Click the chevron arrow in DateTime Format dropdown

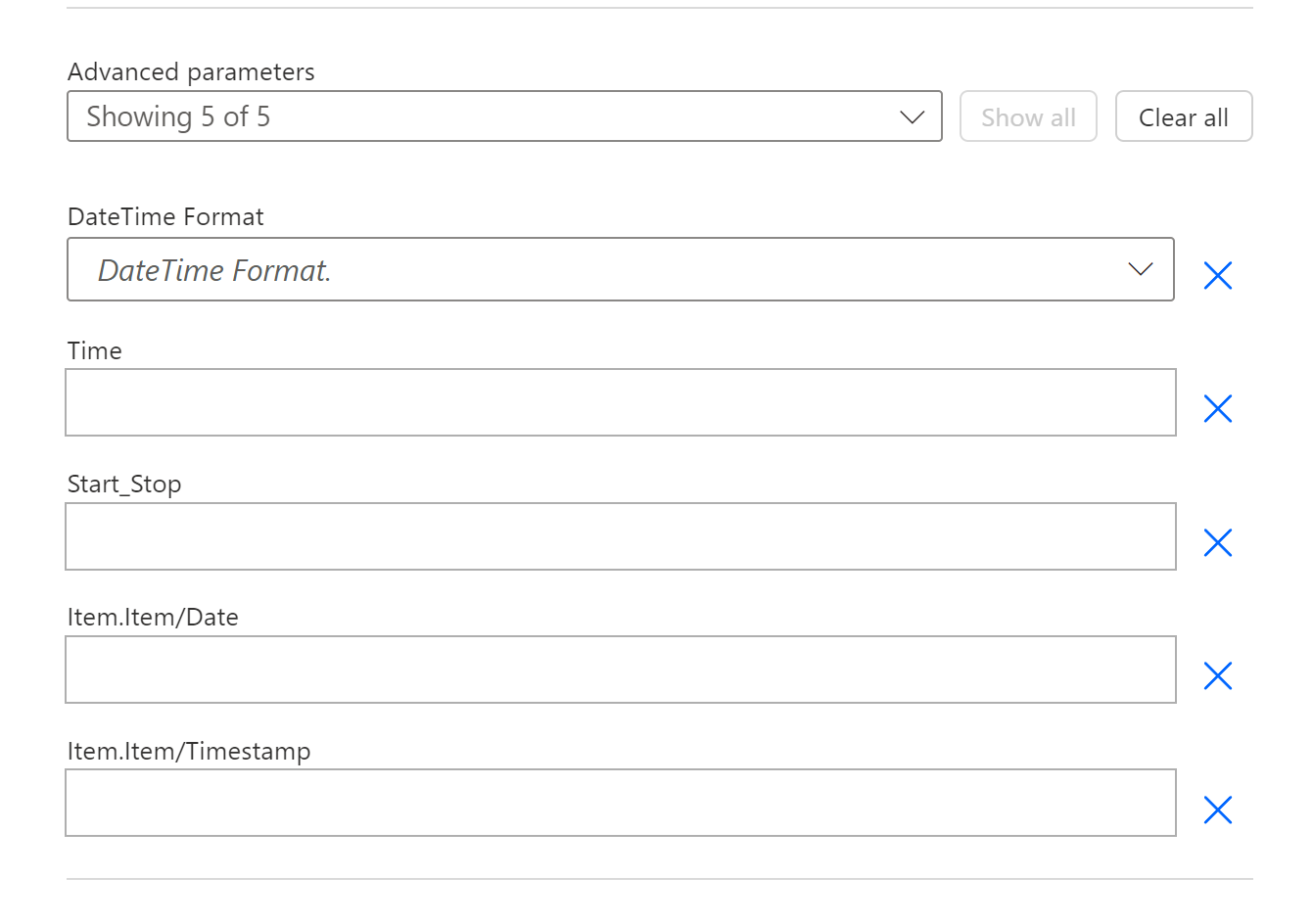point(1140,269)
